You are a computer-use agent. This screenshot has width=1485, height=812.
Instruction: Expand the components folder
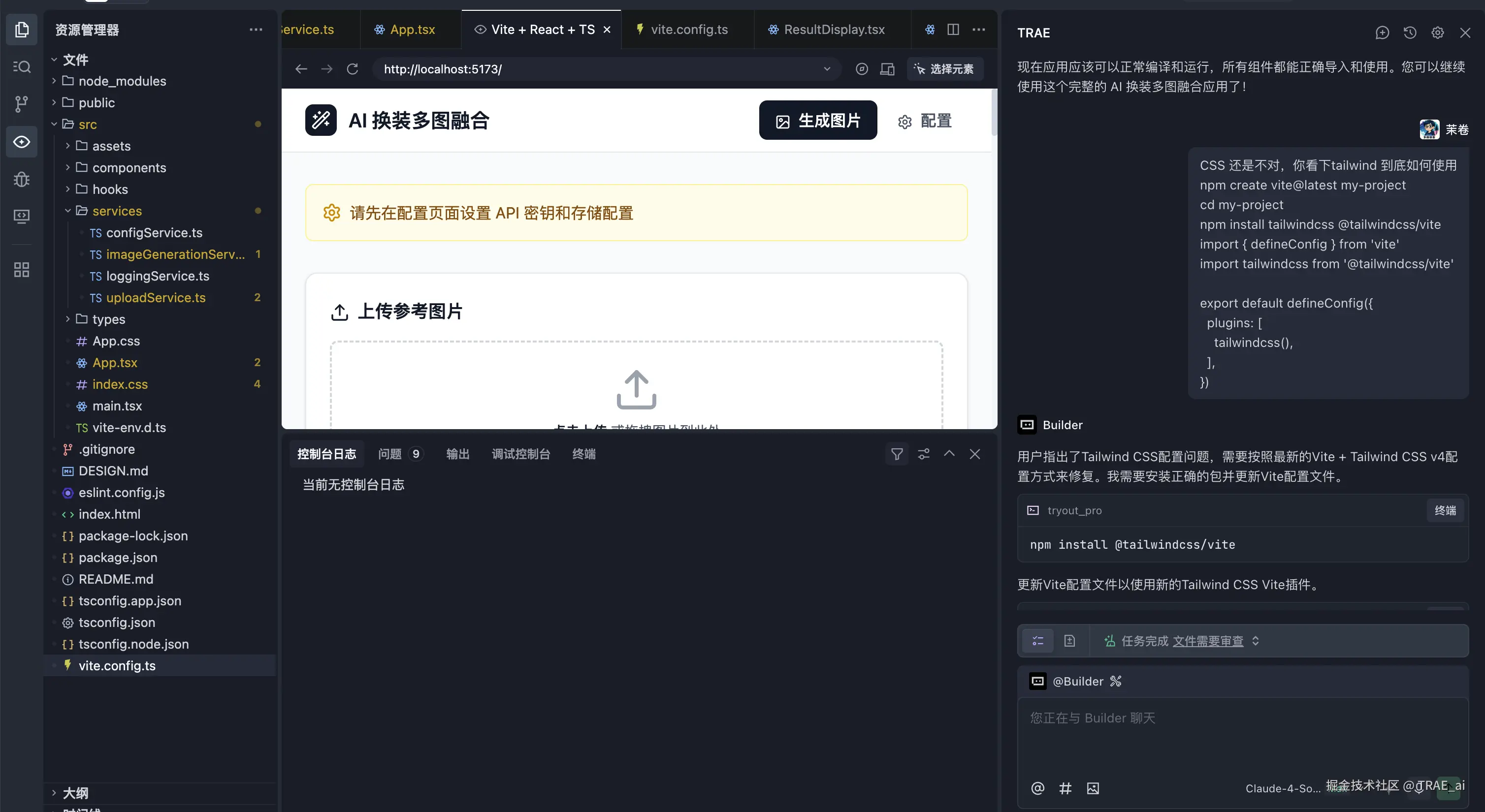129,168
